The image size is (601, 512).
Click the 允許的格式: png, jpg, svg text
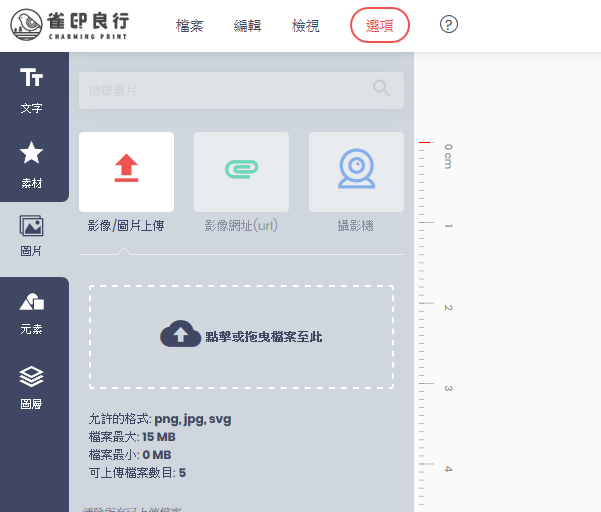click(160, 419)
